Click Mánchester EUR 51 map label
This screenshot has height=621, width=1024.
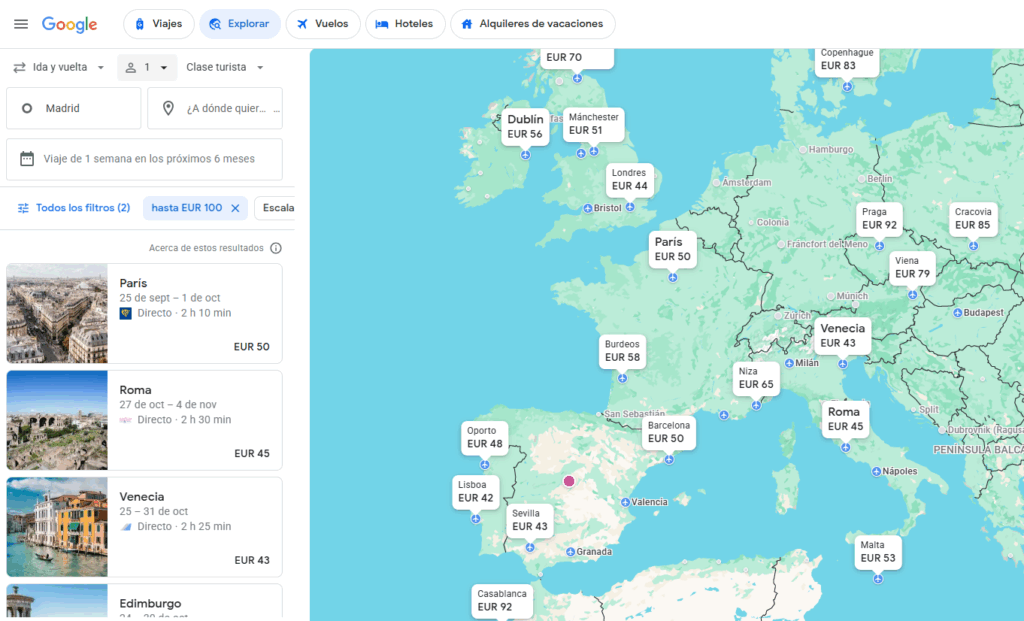(594, 123)
